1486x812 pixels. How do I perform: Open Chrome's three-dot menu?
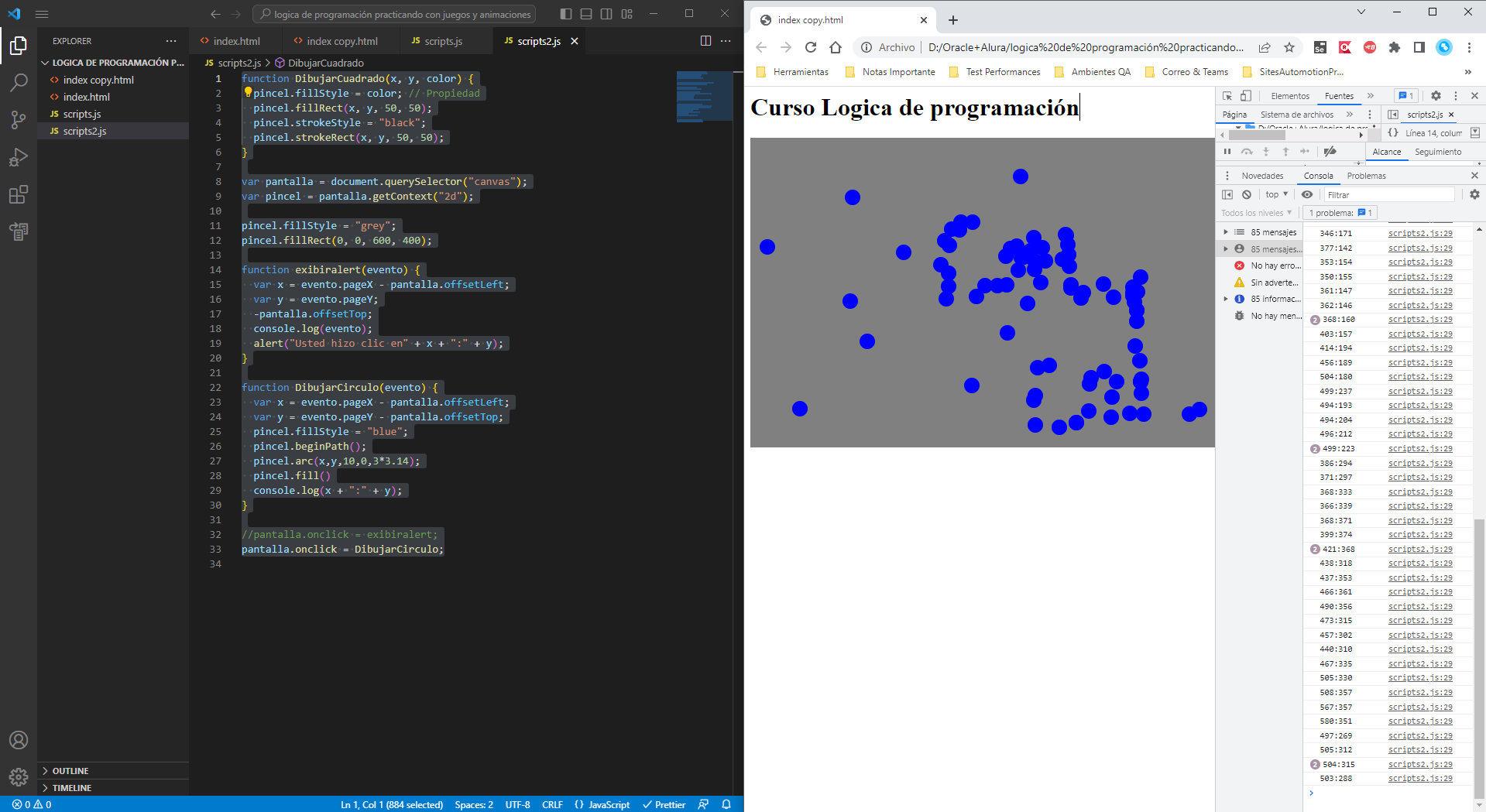pos(1469,47)
